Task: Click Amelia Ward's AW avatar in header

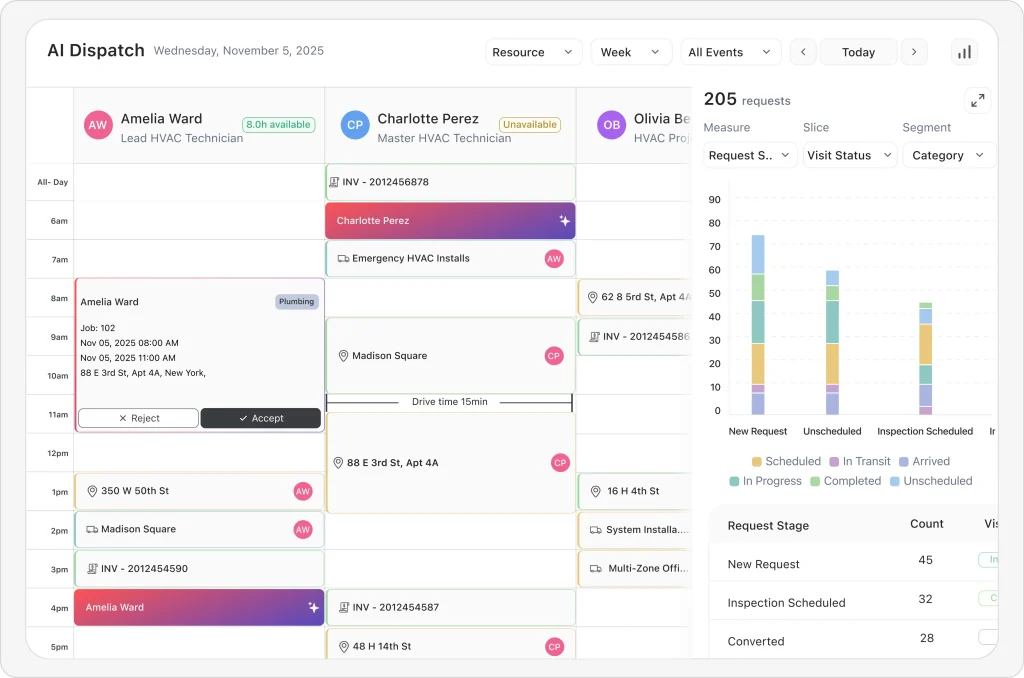Action: (98, 125)
